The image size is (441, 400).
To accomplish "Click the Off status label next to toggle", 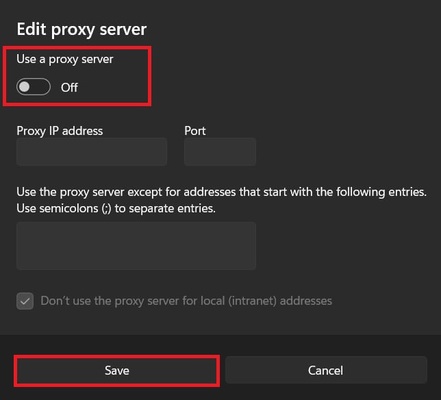I will (x=69, y=88).
